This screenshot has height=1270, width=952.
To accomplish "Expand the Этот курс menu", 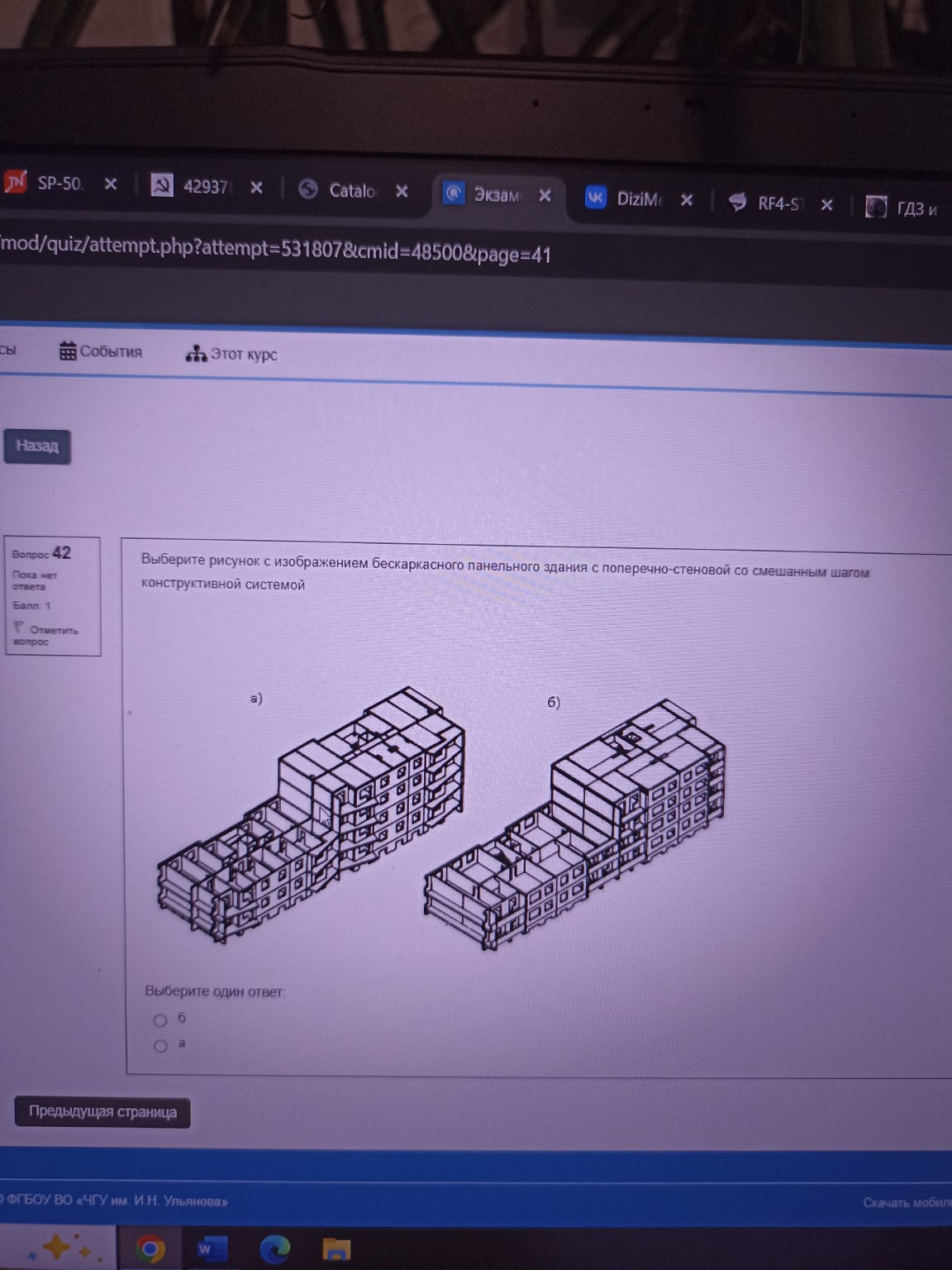I will coord(243,354).
